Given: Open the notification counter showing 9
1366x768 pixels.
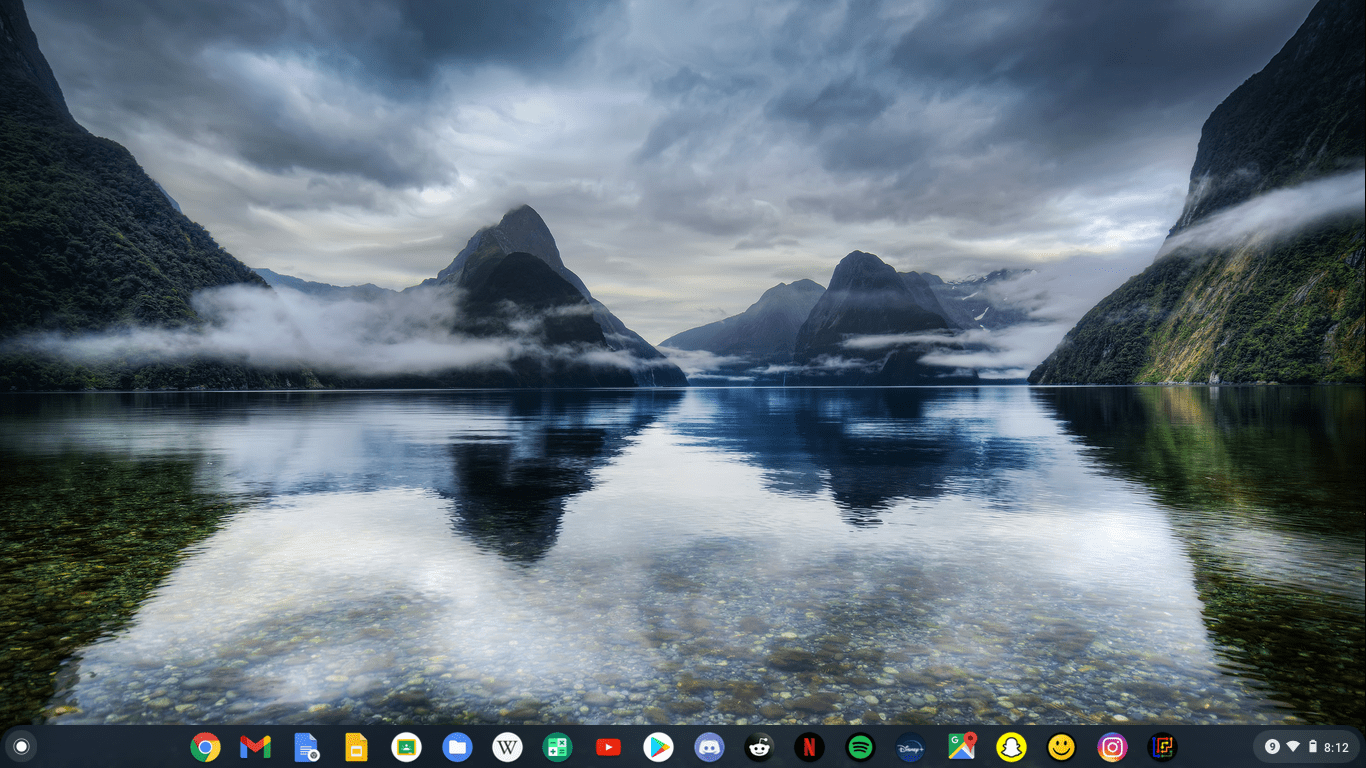Looking at the screenshot, I should coord(1273,747).
